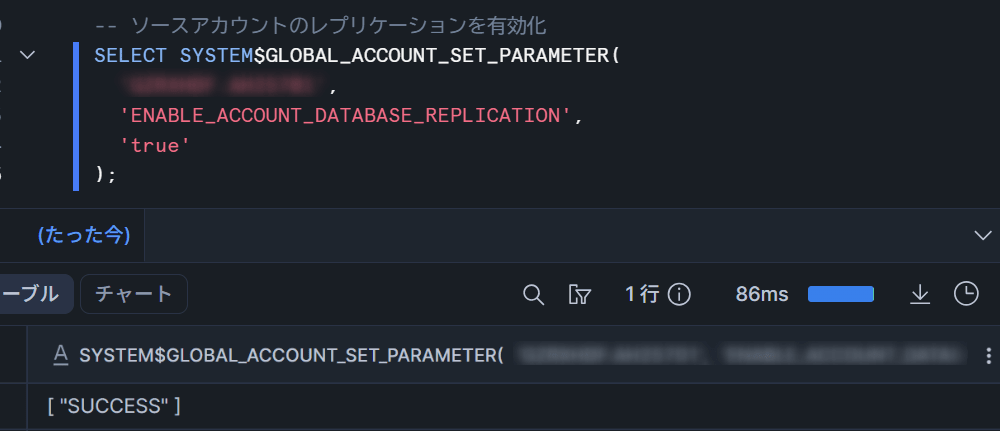Screen dimensions: 1000x431
Task: Select the [ "SUCCESS" ] result cell
Action: 114,406
